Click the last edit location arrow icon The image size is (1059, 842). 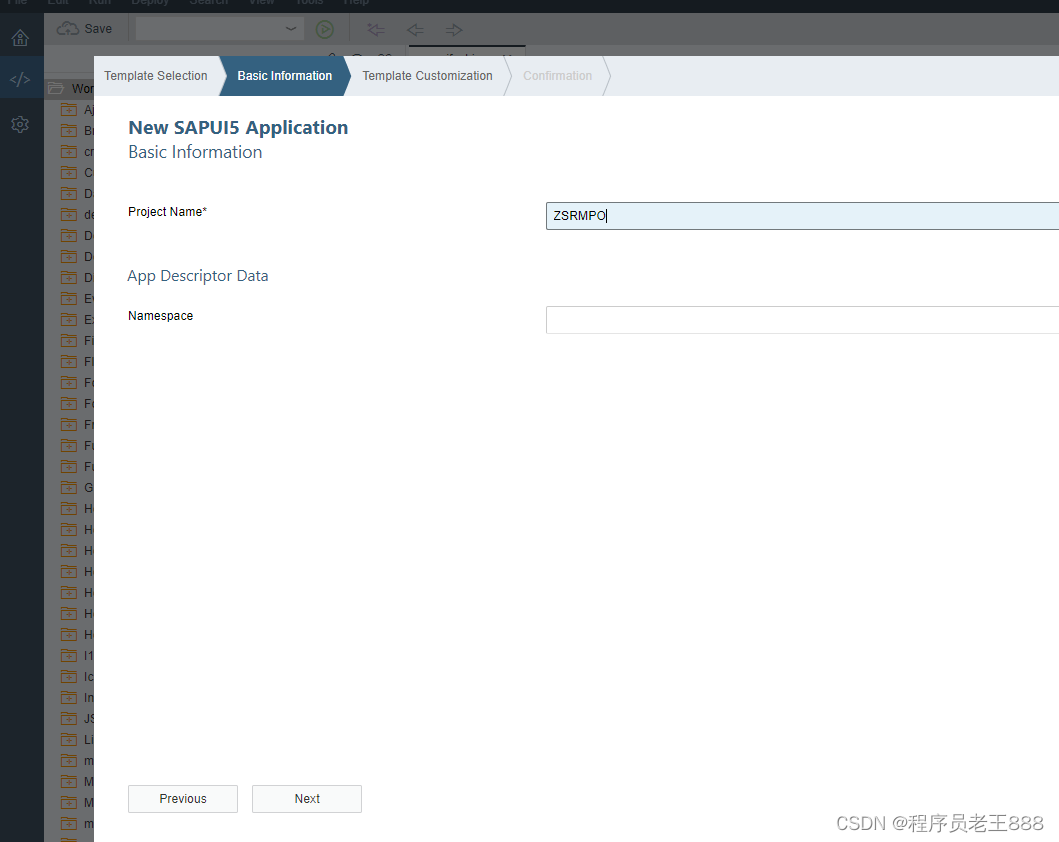376,30
